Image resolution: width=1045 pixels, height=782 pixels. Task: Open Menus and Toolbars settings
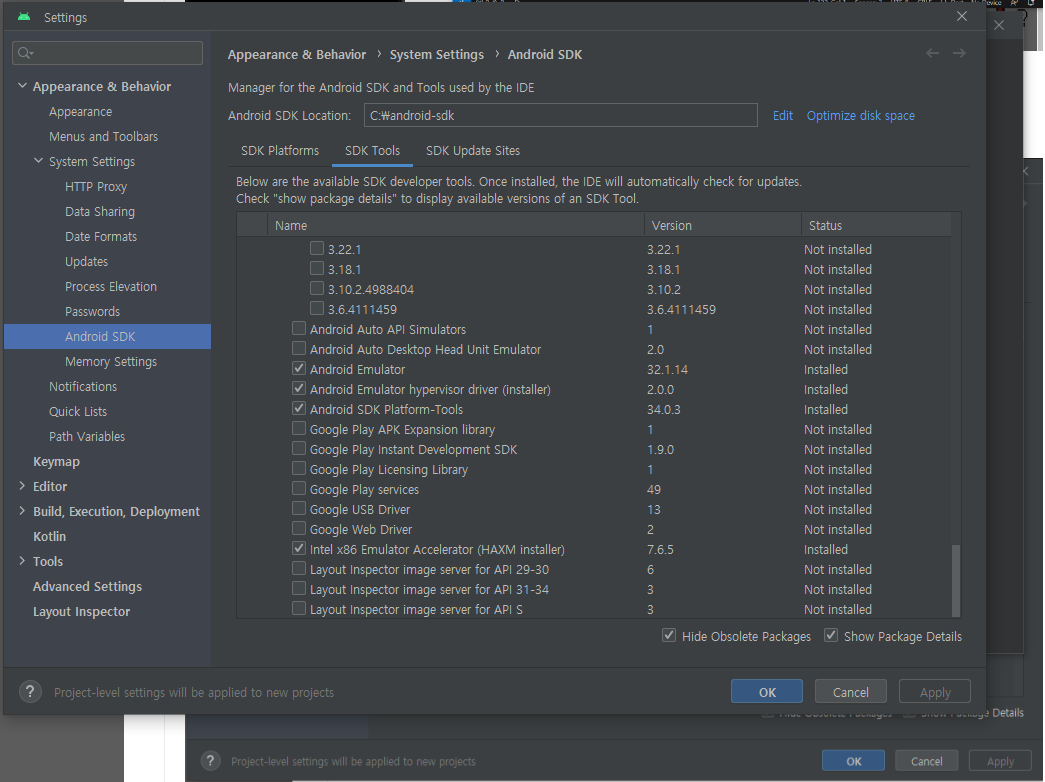point(103,136)
